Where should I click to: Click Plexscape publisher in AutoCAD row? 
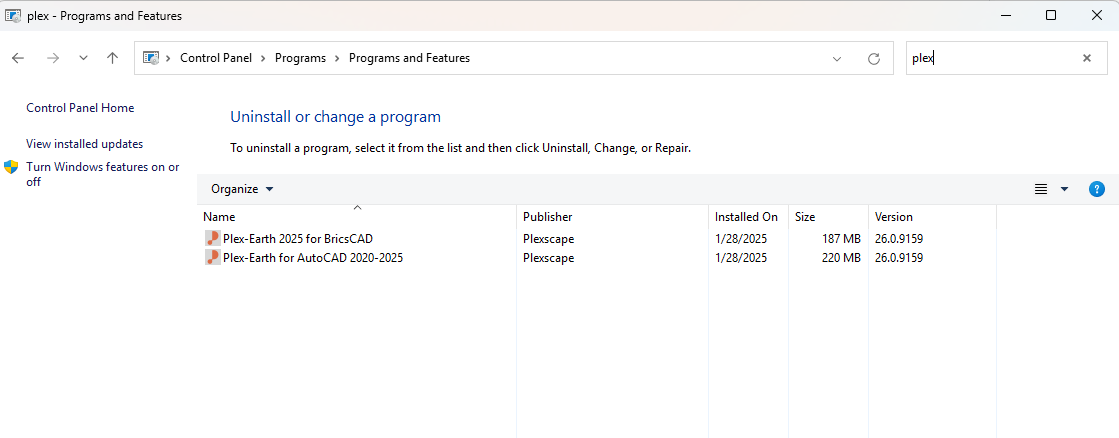click(x=548, y=258)
